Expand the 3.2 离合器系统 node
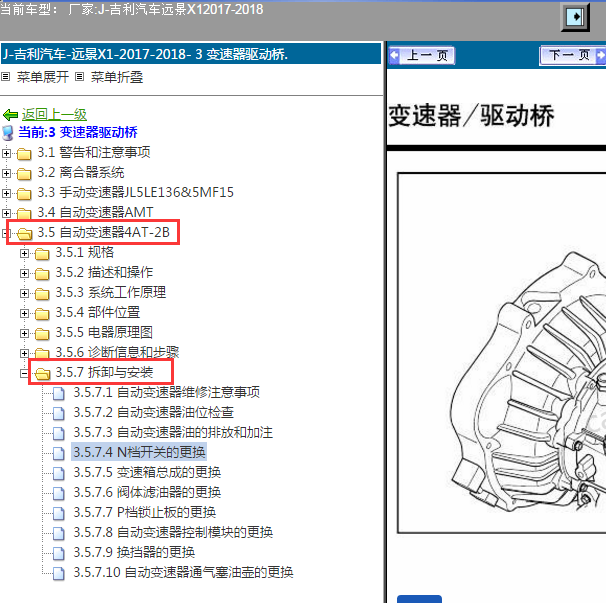 click(6, 174)
